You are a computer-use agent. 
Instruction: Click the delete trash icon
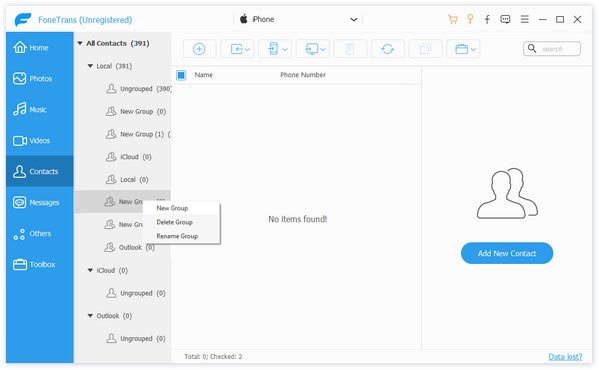click(x=350, y=49)
